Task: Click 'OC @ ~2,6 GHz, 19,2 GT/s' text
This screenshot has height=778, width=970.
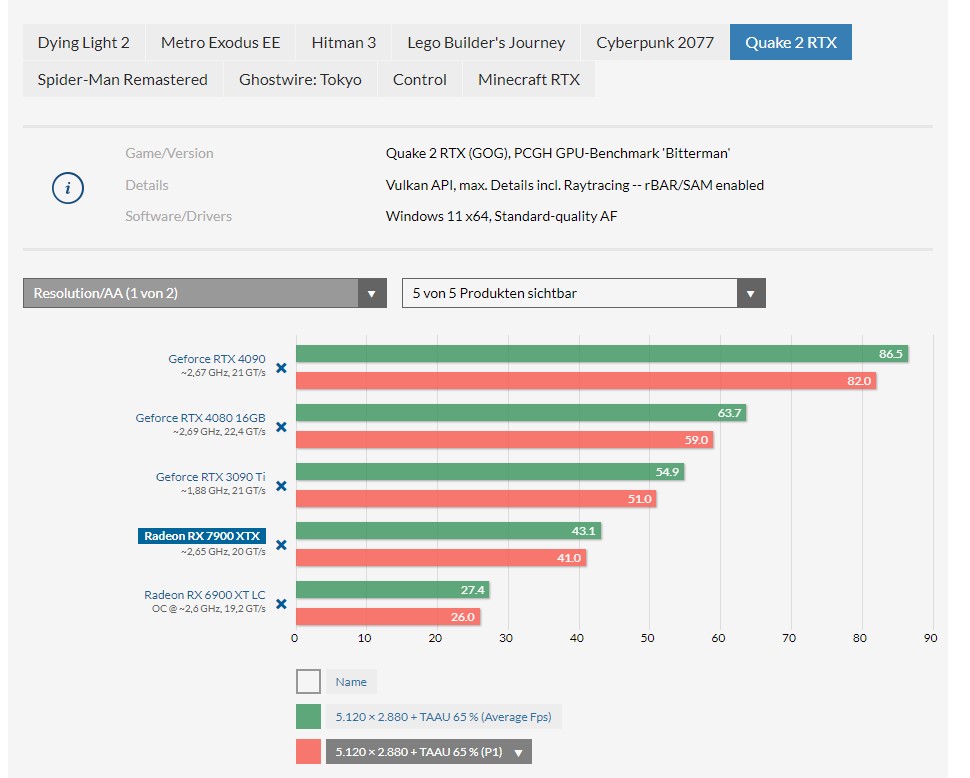Action: click(208, 609)
